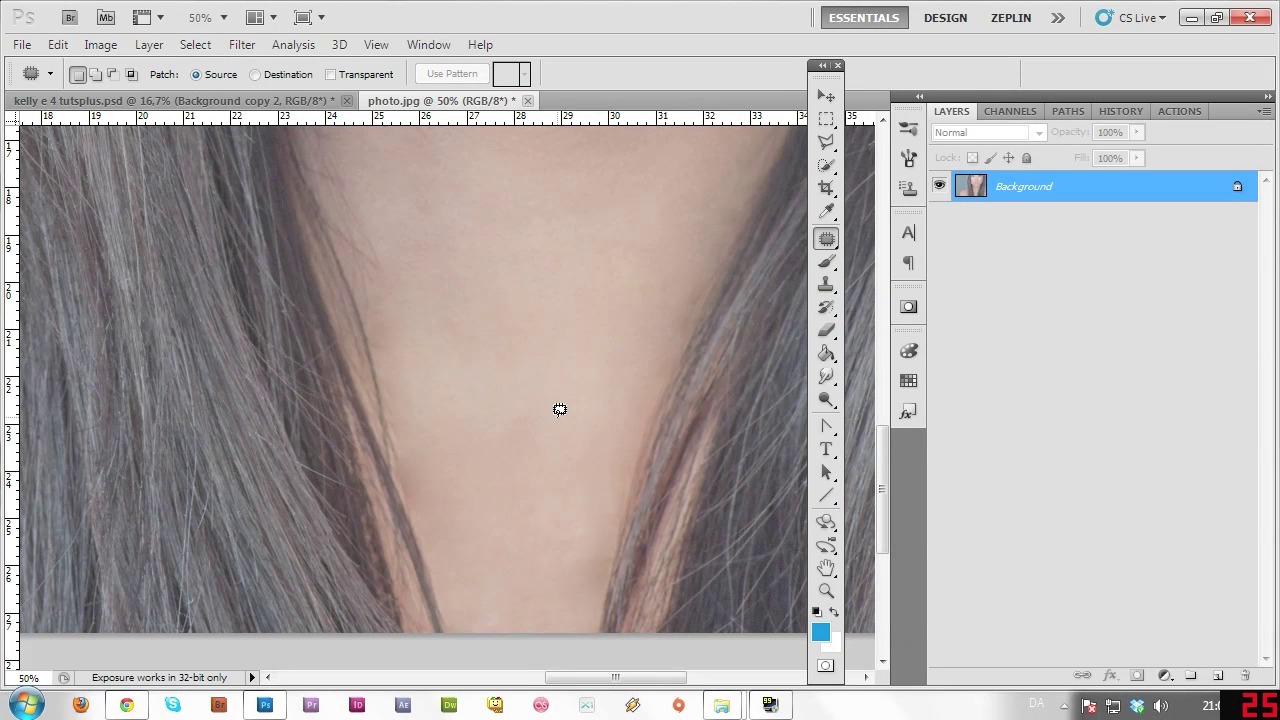Expand the Normal blend mode dropdown

click(988, 132)
